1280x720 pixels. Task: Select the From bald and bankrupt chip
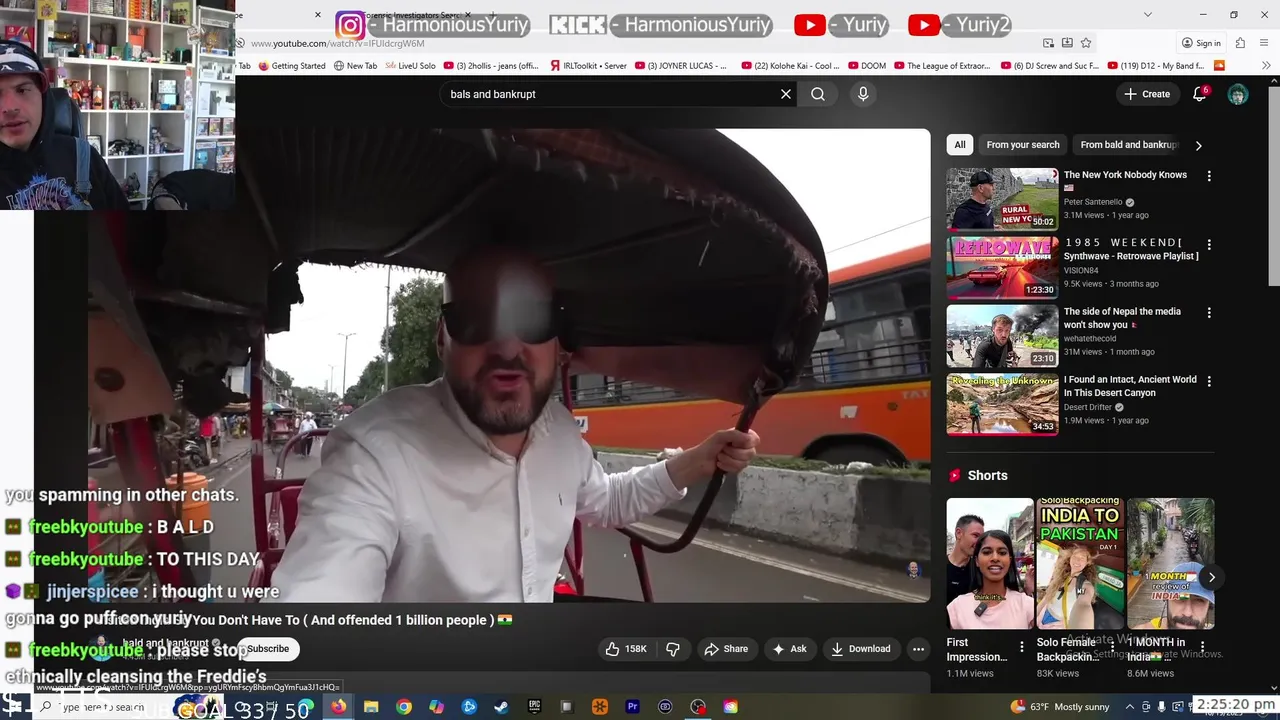(x=1128, y=145)
